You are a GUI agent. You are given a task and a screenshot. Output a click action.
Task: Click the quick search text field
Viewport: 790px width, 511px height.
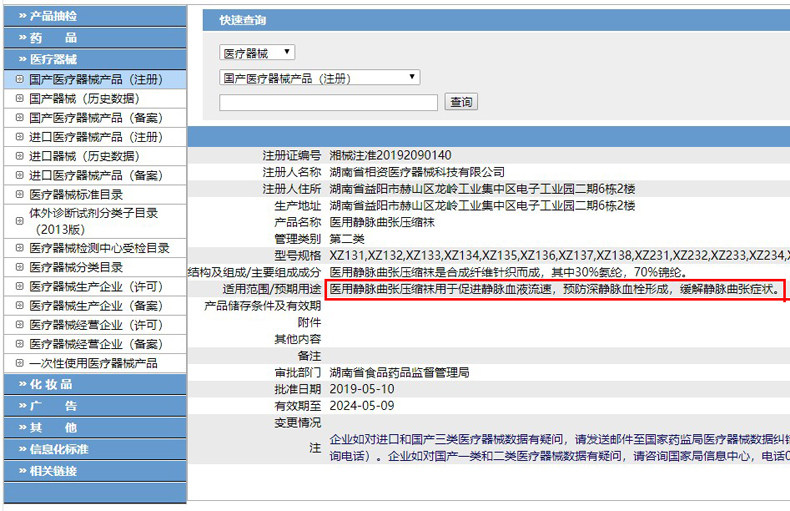[328, 102]
